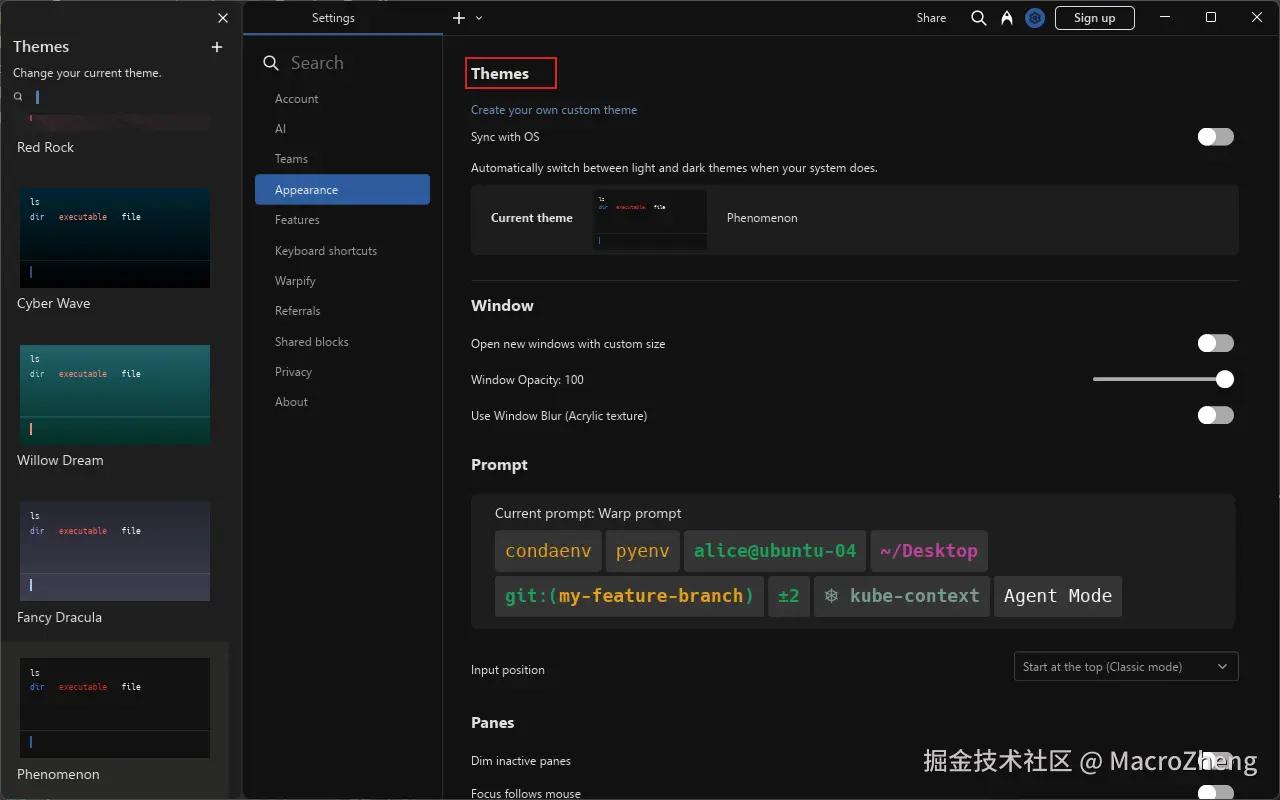Viewport: 1280px width, 800px height.
Task: Click the theme search magnifier icon
Action: [x=18, y=97]
